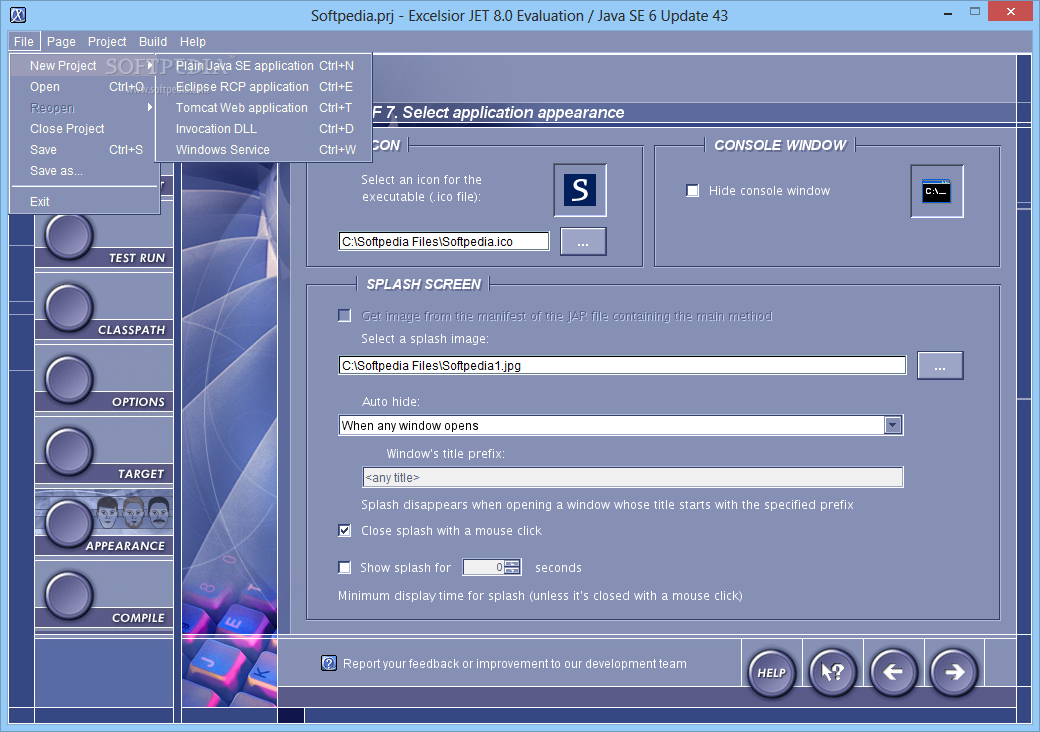Open the Help menu

pyautogui.click(x=192, y=41)
